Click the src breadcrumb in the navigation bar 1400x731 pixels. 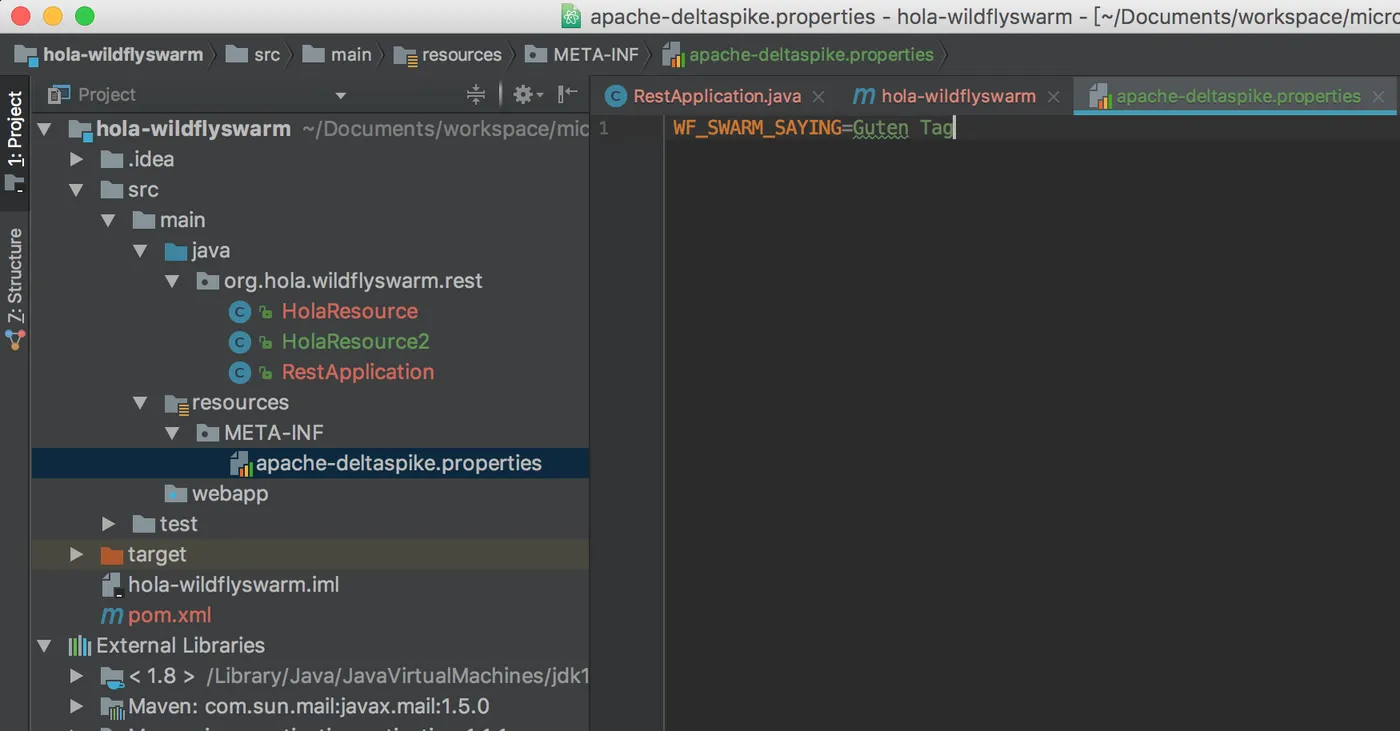(253, 55)
